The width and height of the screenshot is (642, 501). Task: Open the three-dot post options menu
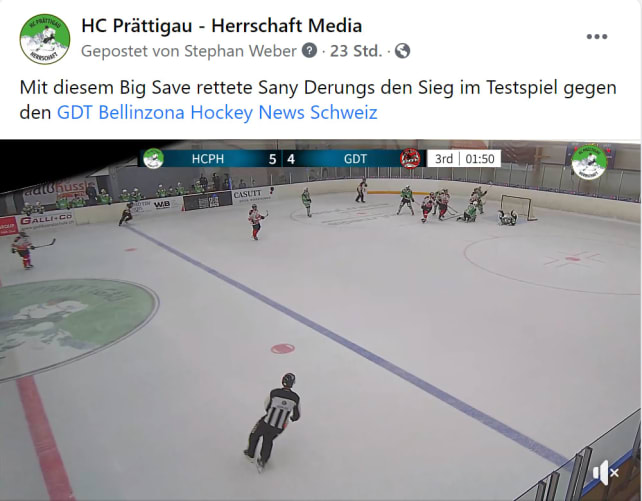[597, 37]
